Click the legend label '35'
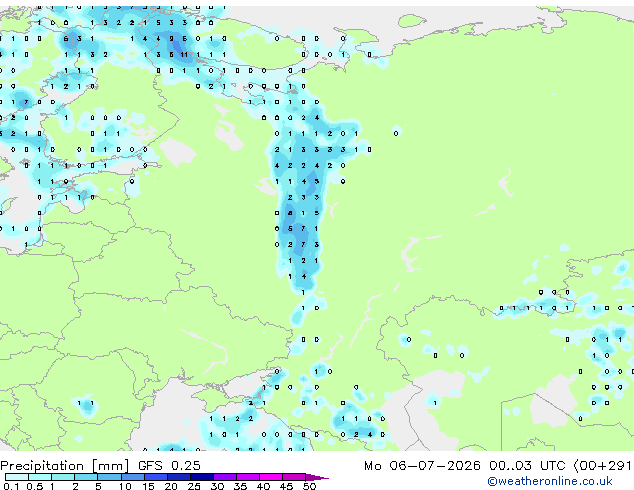 [x=240, y=486]
